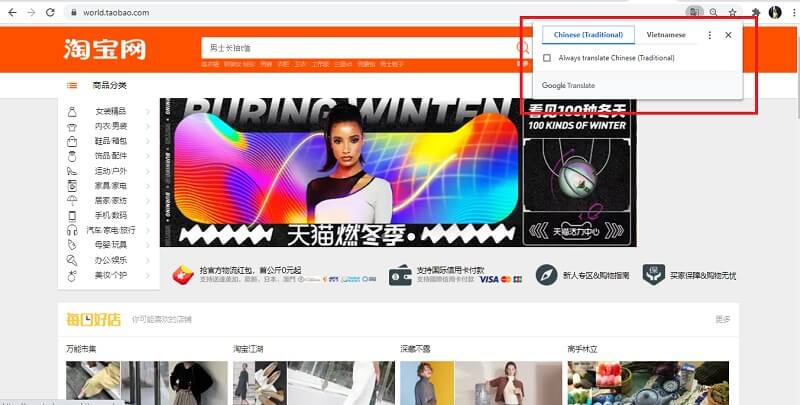Viewport: 800px width, 405px height.
Task: Expand the chevron on the handbag category row
Action: pyautogui.click(x=147, y=141)
